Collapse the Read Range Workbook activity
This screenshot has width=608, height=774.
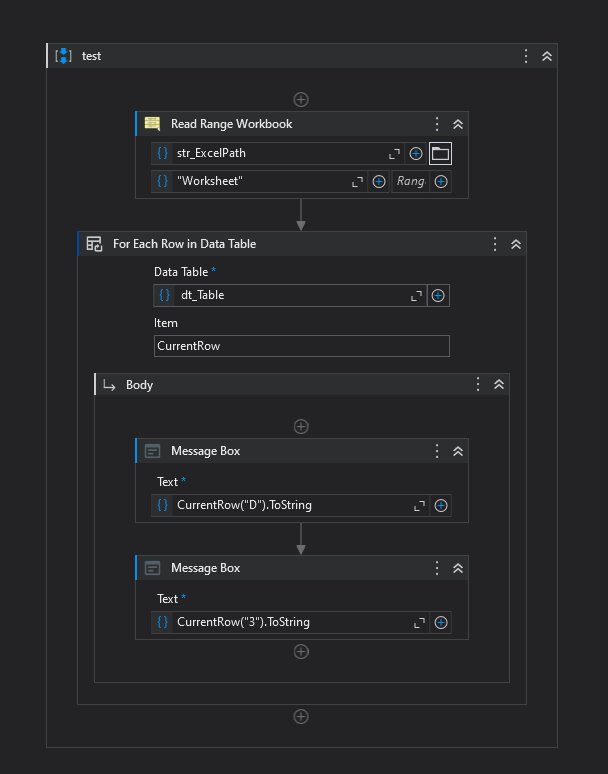click(458, 124)
